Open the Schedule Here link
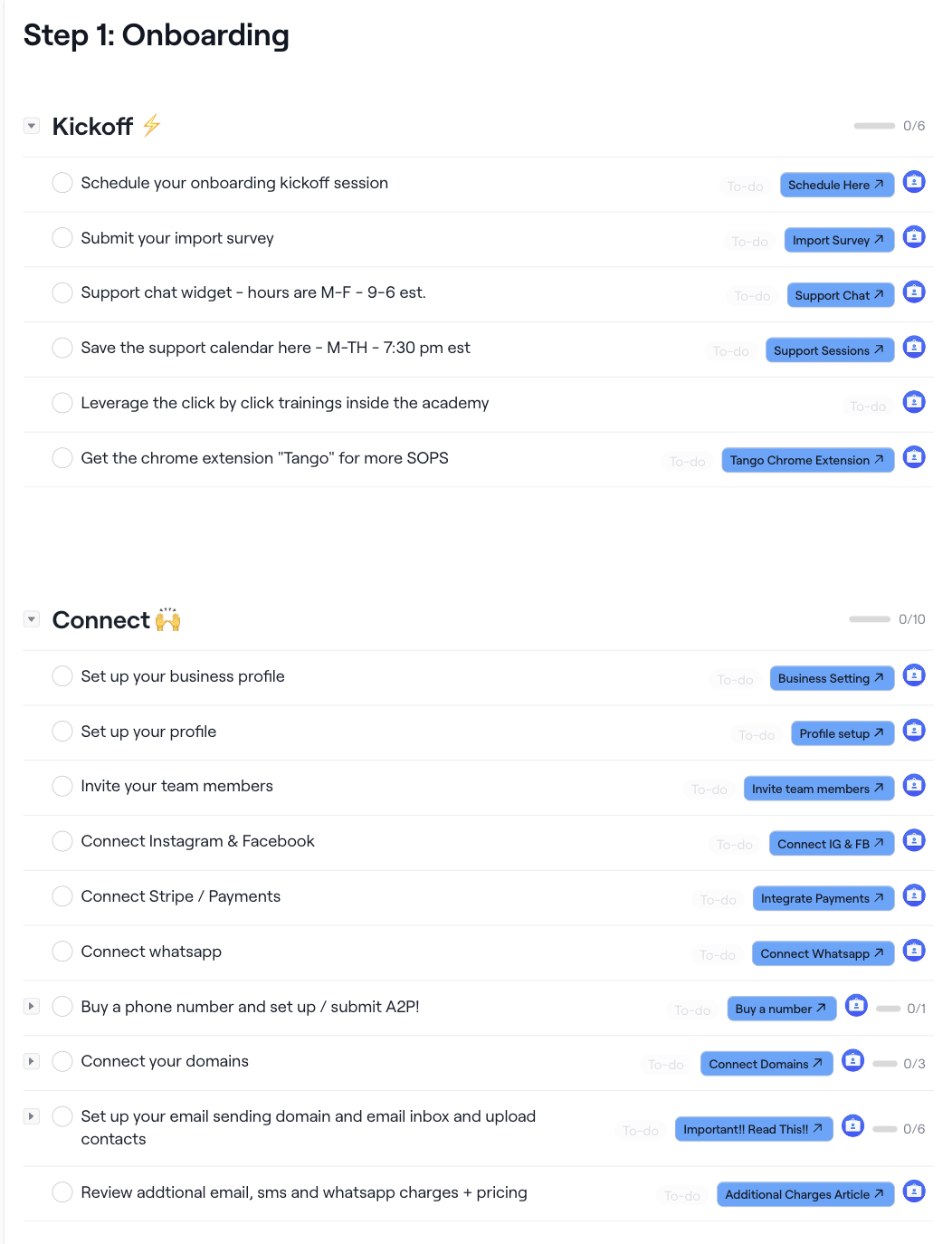Screen dimensions: 952x1244 836,185
